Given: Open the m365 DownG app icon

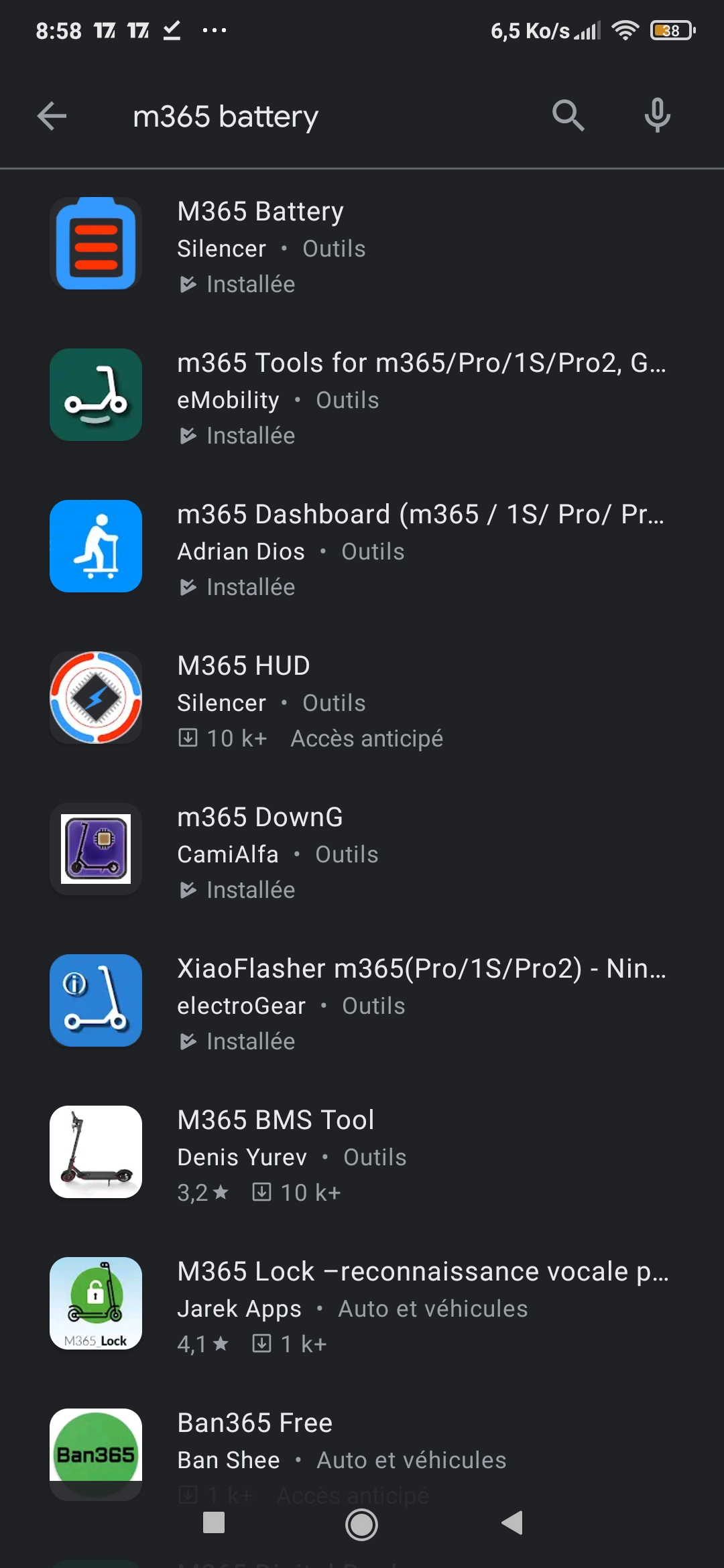Looking at the screenshot, I should coord(96,849).
